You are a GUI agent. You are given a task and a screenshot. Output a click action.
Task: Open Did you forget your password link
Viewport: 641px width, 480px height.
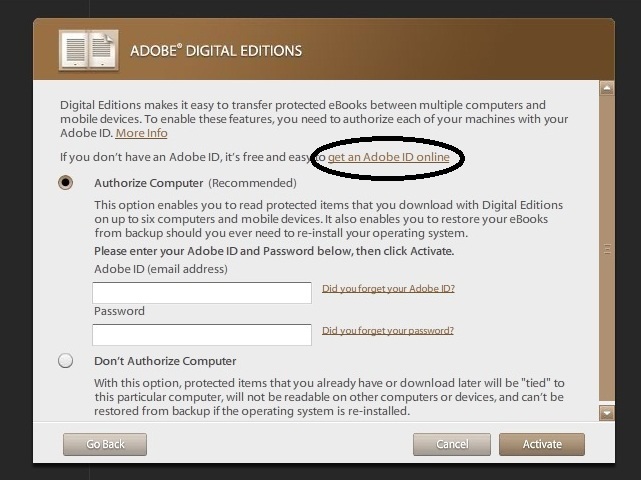coord(388,330)
